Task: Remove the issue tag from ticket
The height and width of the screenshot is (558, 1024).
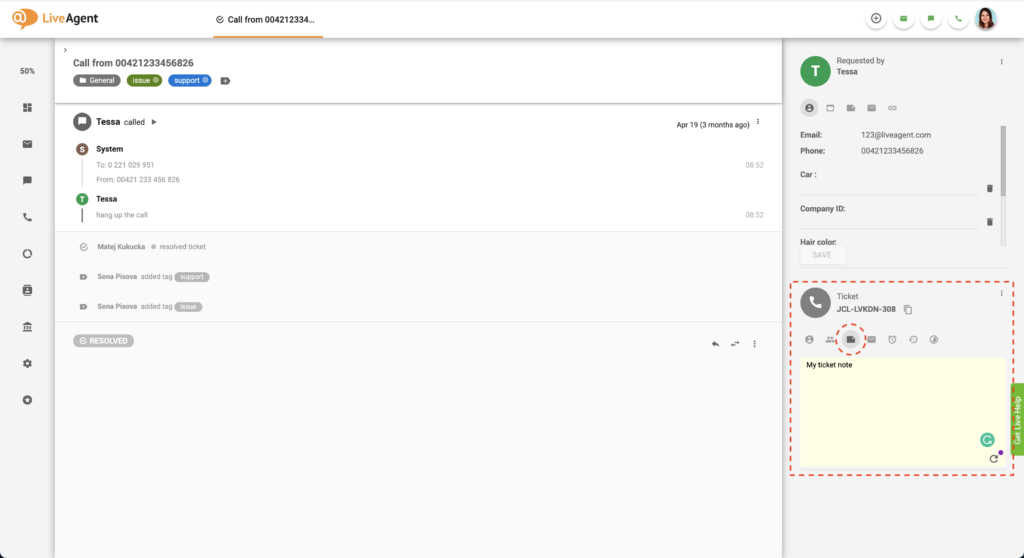Action: coord(156,80)
